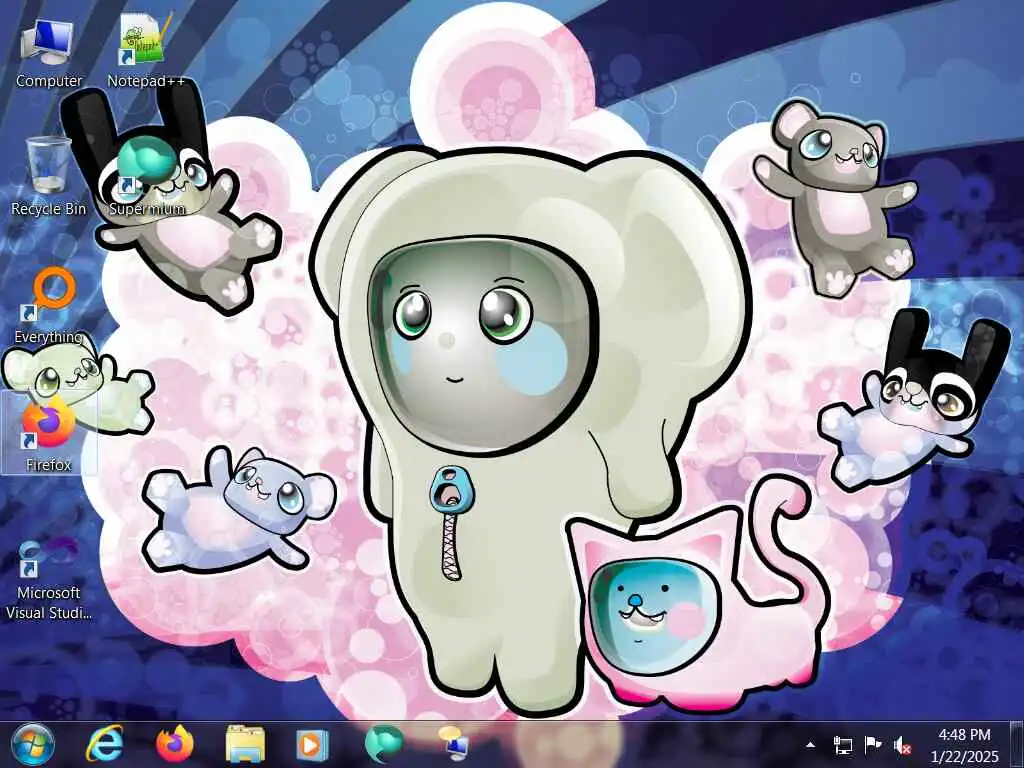Click the muted volume tray icon
Image resolution: width=1024 pixels, height=768 pixels.
[903, 744]
